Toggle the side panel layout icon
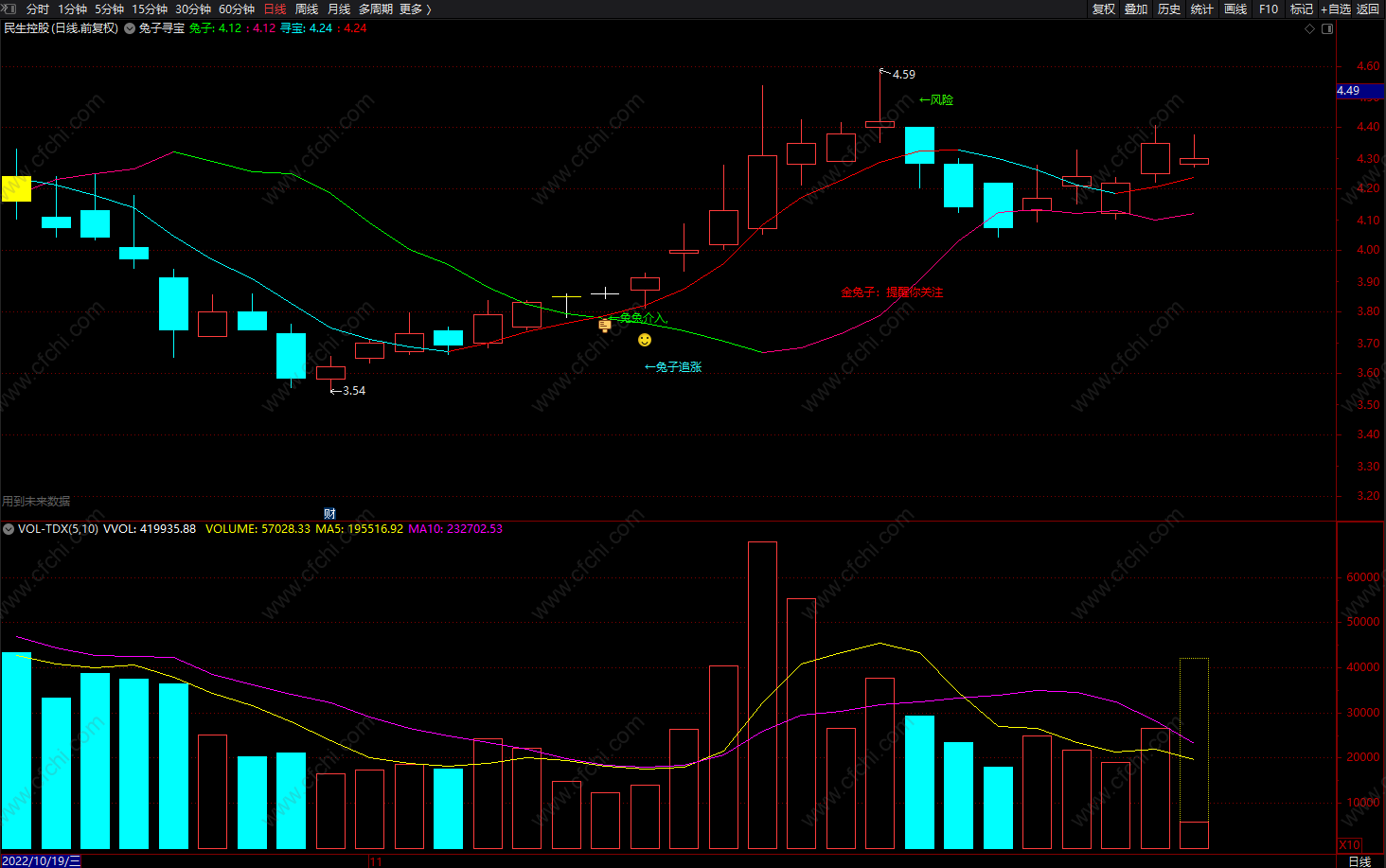1386x868 pixels. coord(1327,28)
